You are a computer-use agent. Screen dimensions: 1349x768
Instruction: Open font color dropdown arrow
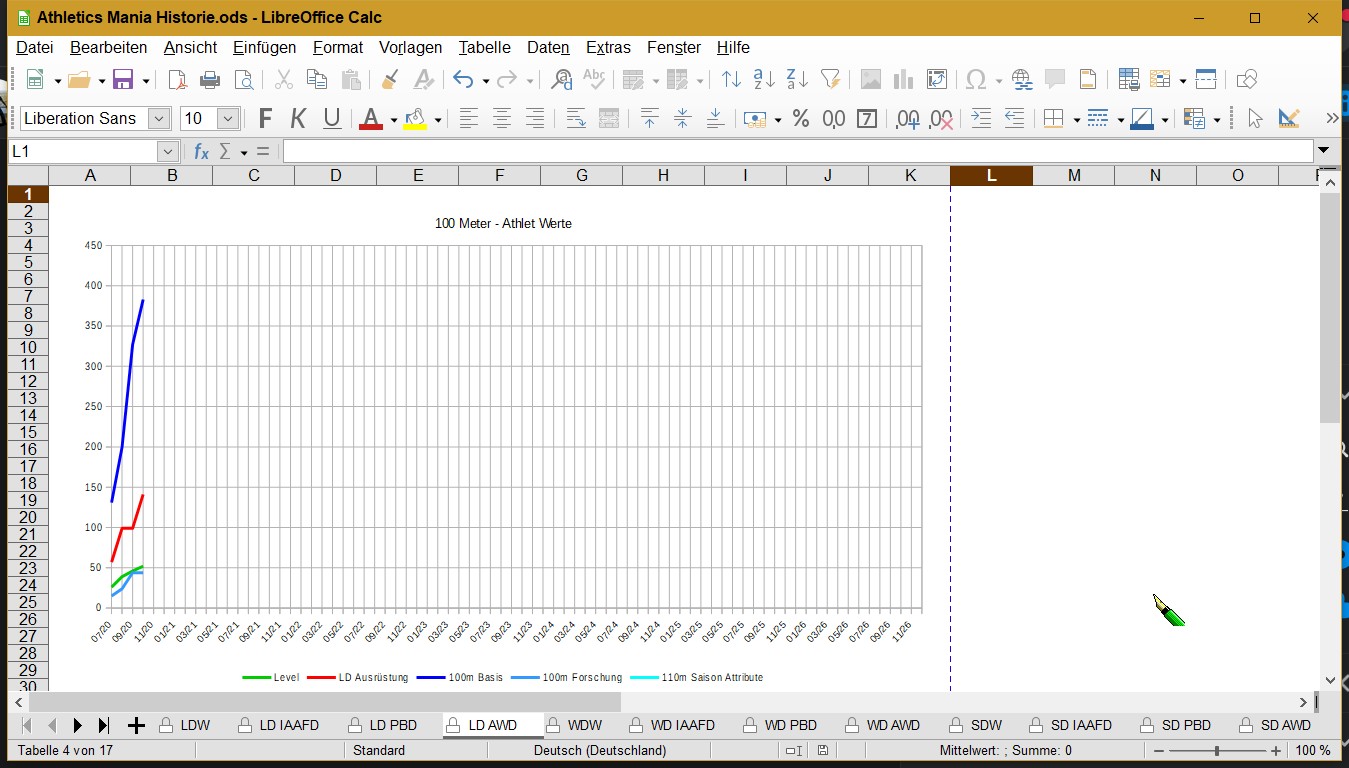click(394, 120)
